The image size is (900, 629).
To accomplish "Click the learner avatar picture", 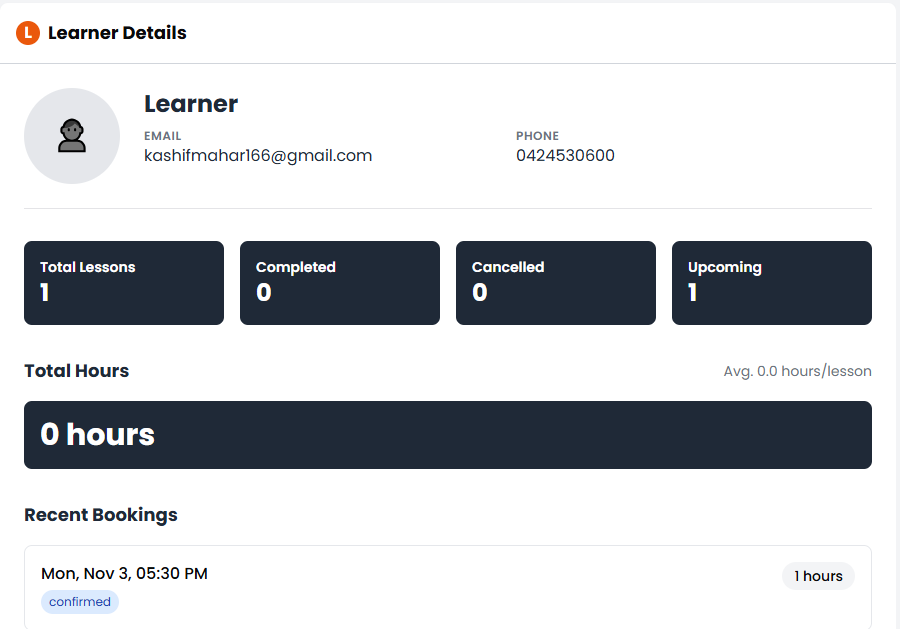I will pos(72,136).
